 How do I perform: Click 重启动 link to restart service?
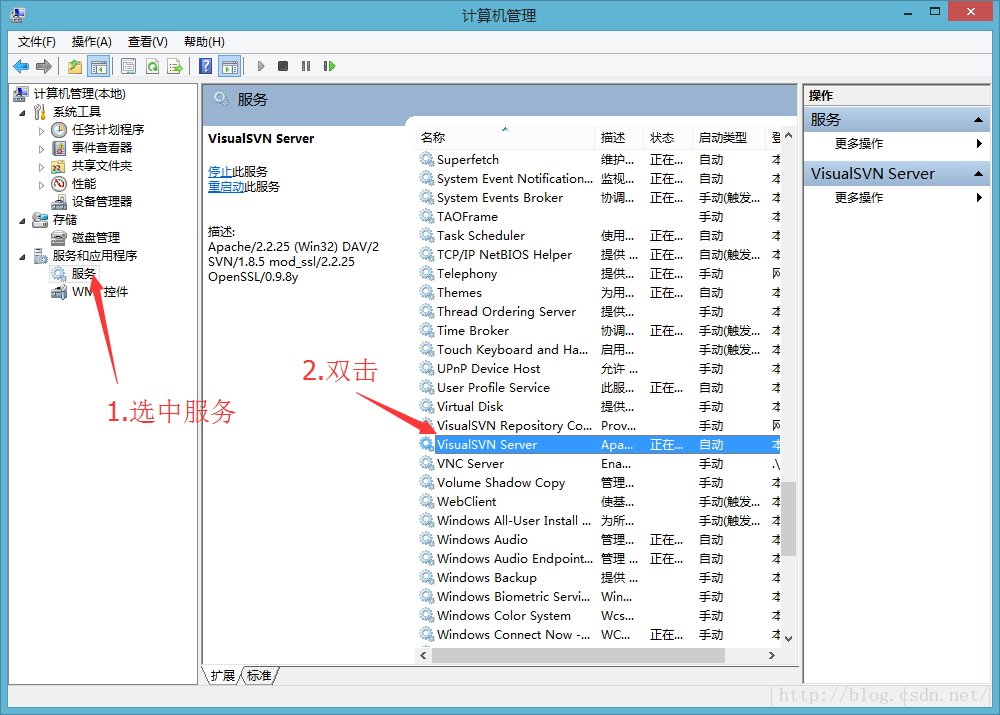click(x=226, y=187)
